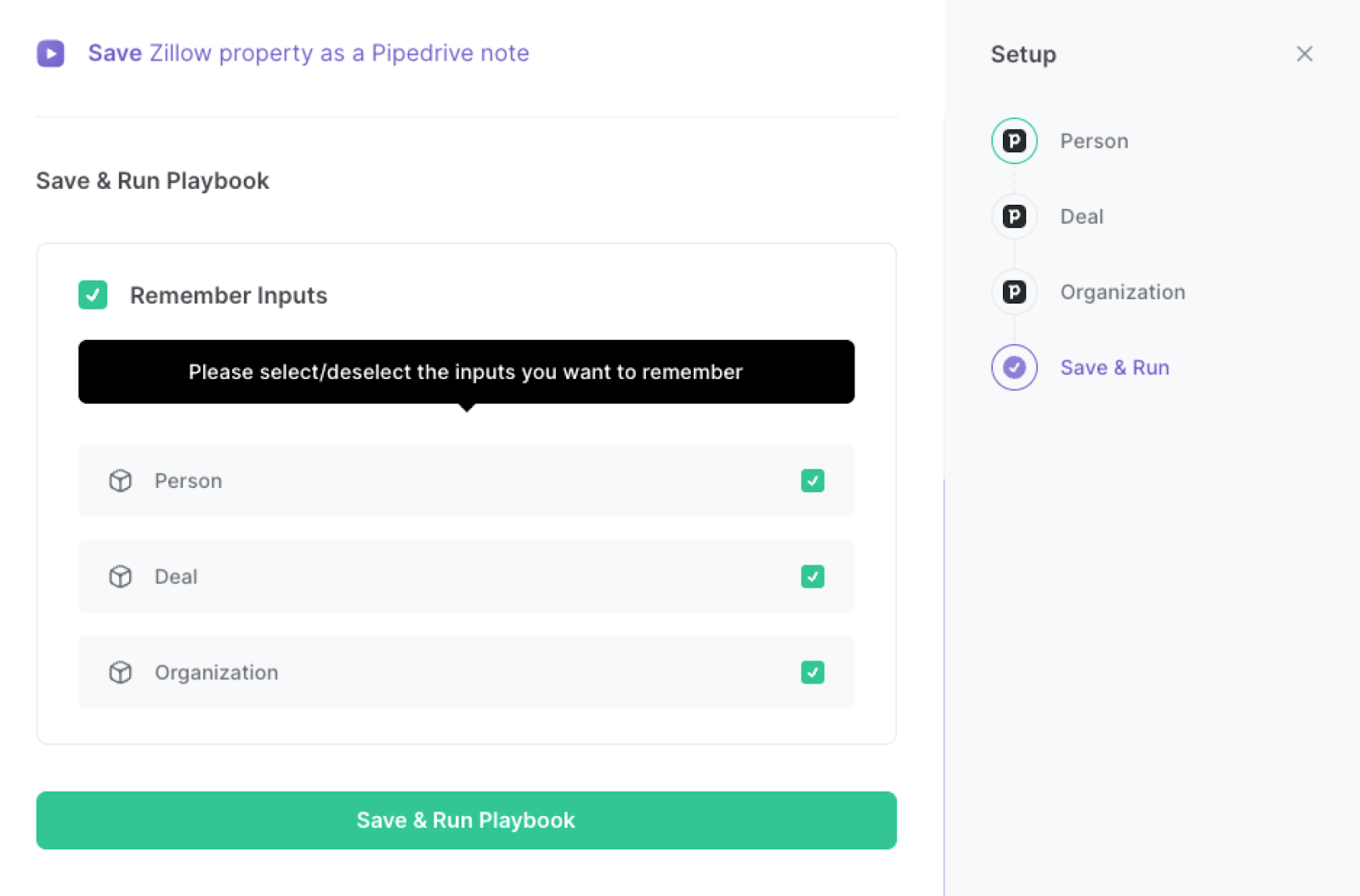Click the black select/deselect inputs tooltip
This screenshot has height=896, width=1360.
coord(467,372)
